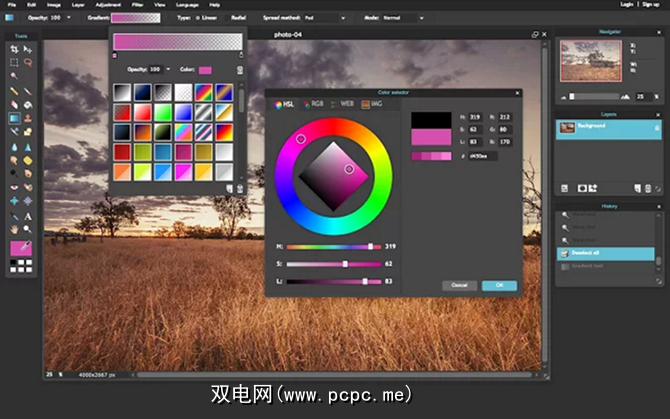Select the Lasso tool
The image size is (670, 419).
point(28,62)
